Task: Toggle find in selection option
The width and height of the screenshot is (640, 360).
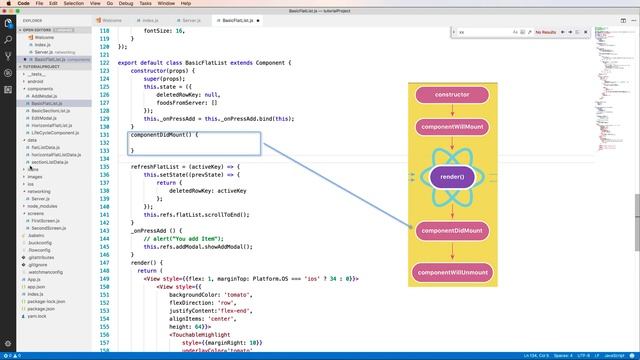Action: point(578,32)
